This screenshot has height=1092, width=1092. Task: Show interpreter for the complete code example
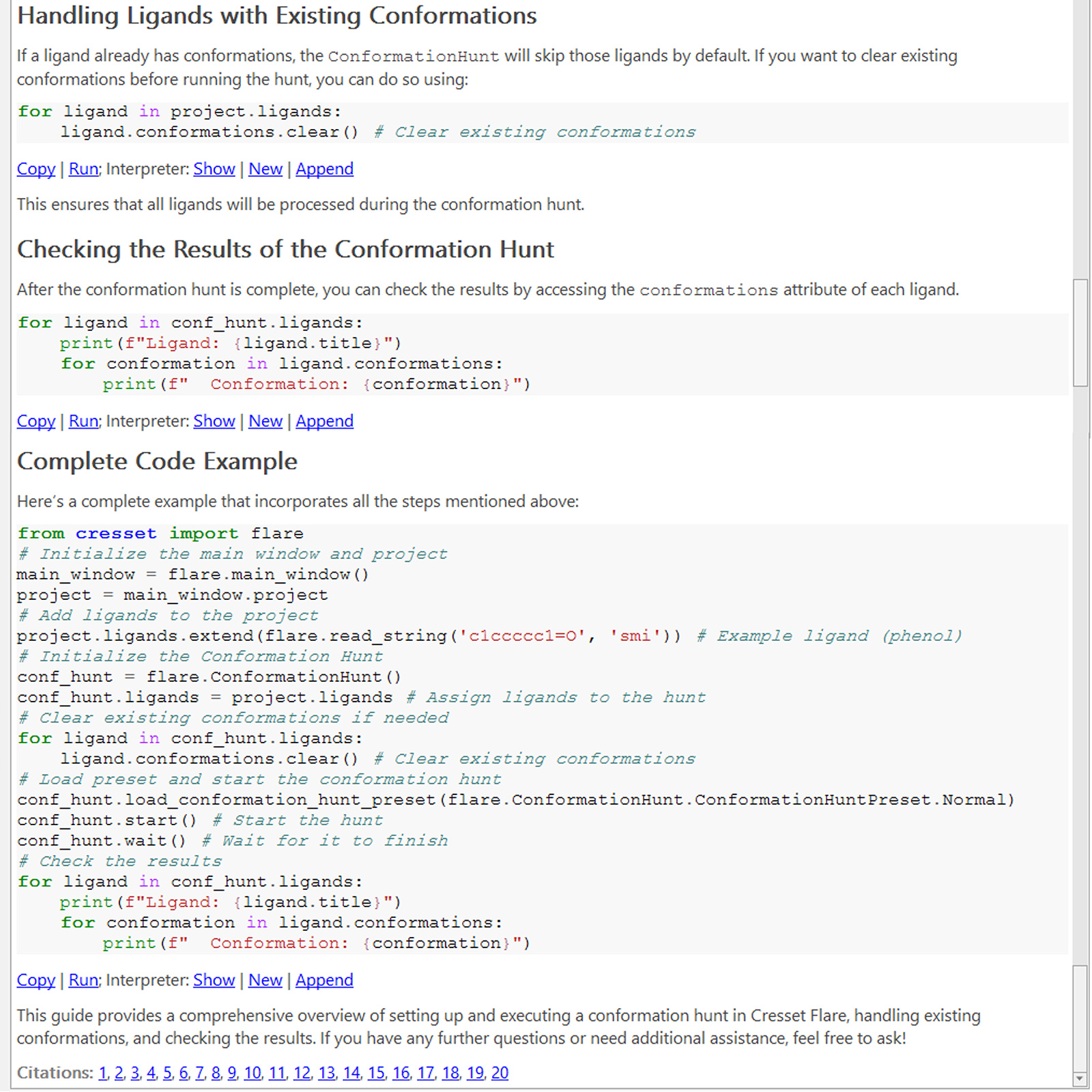pos(214,980)
